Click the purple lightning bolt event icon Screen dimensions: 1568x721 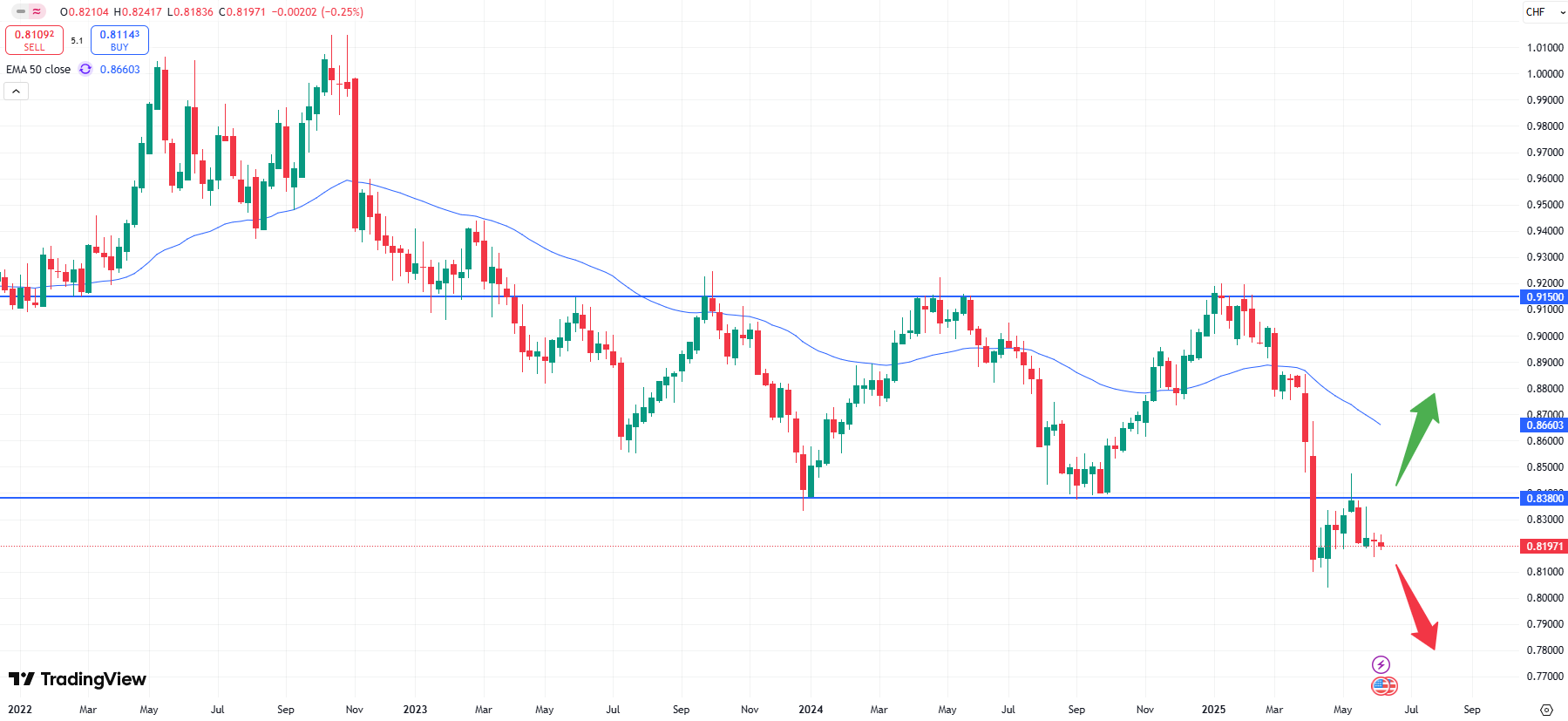click(1381, 664)
